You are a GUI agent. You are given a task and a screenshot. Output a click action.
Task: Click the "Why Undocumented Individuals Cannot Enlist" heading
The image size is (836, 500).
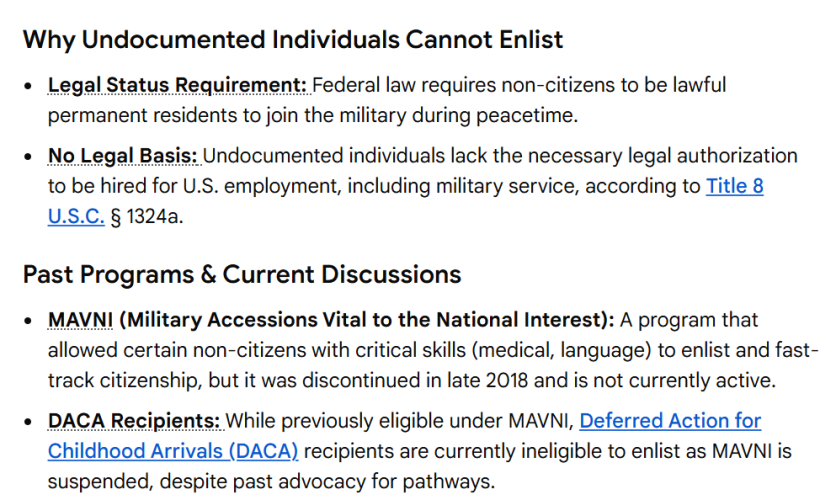coord(293,40)
